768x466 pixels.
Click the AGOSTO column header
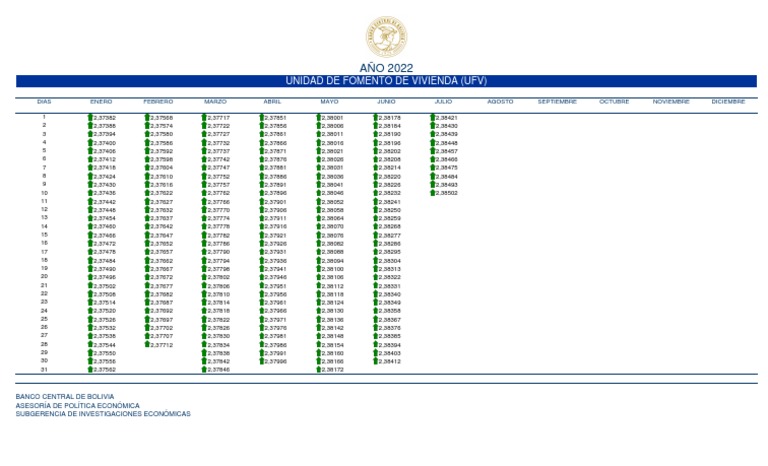coord(500,101)
